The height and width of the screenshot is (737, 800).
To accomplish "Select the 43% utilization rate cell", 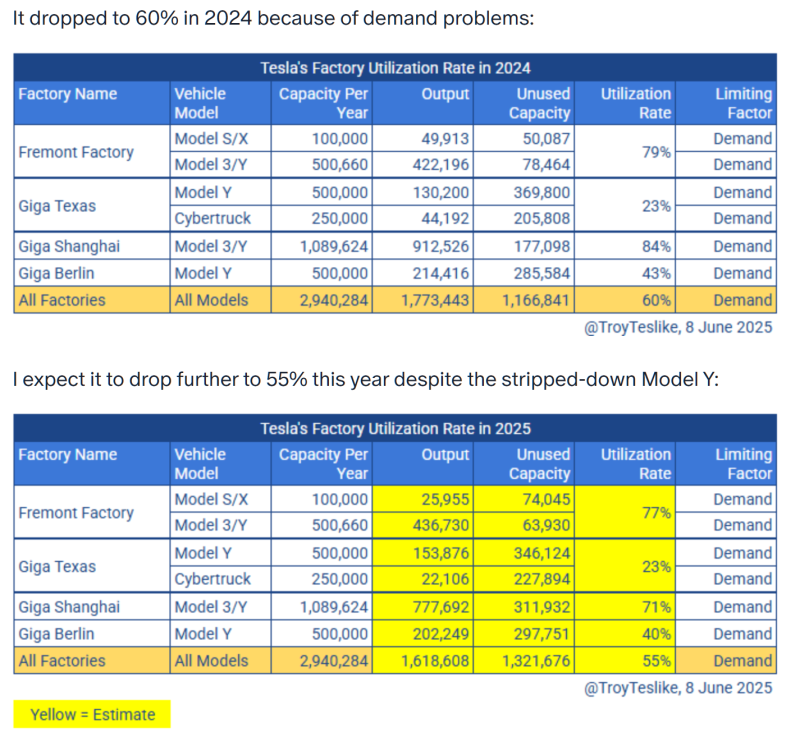I will pyautogui.click(x=625, y=273).
